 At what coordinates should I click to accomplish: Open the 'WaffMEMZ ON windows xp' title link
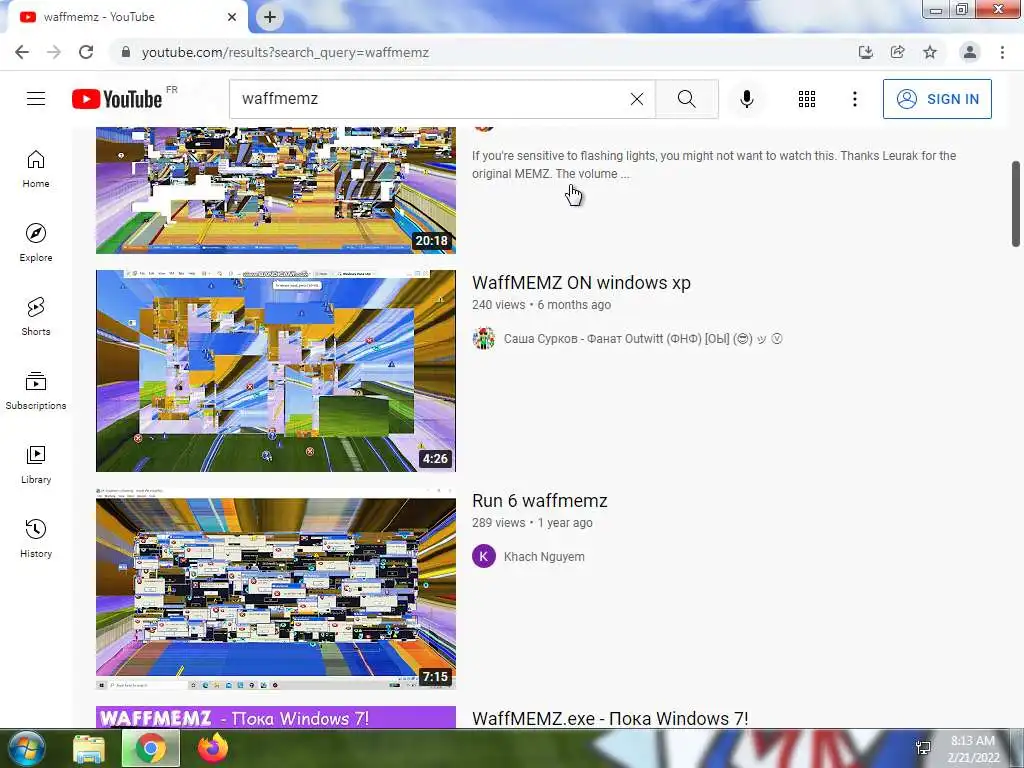pos(581,283)
